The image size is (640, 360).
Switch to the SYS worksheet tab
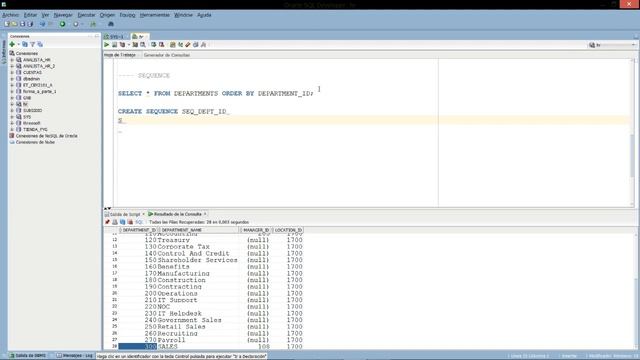116,37
